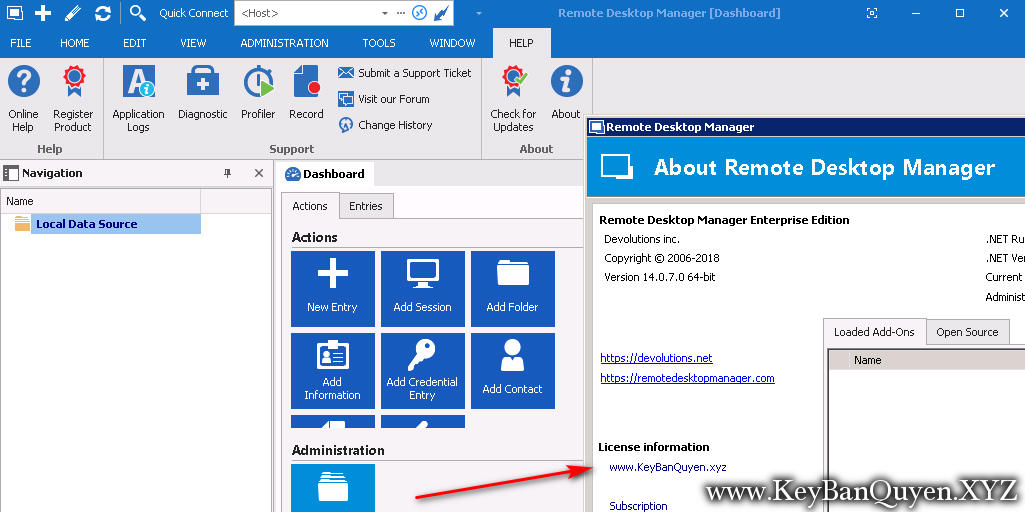Image resolution: width=1025 pixels, height=512 pixels.
Task: Open the WINDOW ribbon tab
Action: tap(452, 43)
